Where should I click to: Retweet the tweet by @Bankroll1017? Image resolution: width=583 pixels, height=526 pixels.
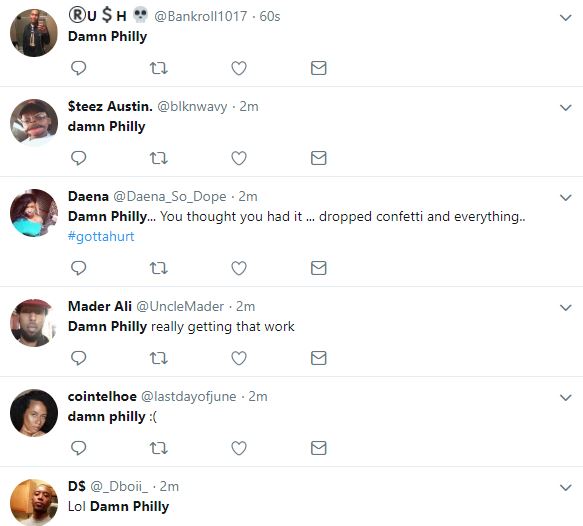pos(159,68)
